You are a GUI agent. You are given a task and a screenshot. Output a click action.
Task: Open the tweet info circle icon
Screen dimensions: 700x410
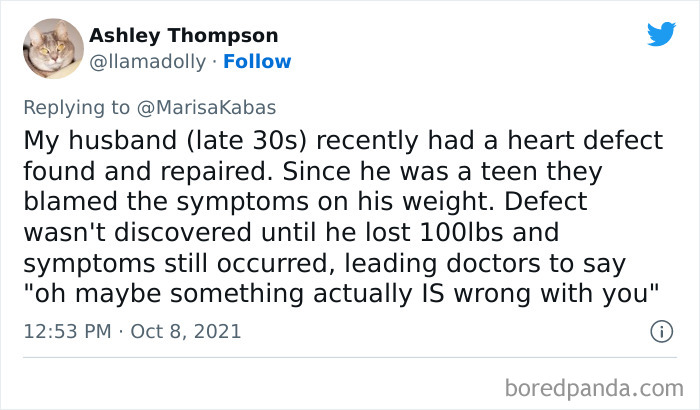click(660, 331)
